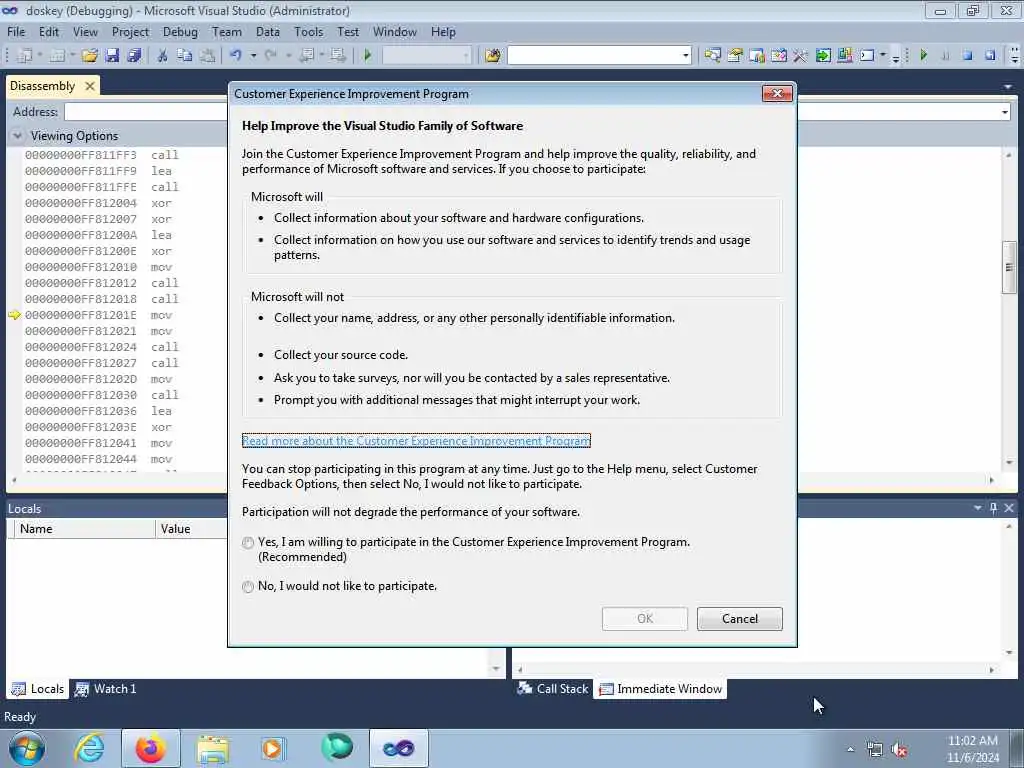This screenshot has width=1024, height=768.
Task: Select the Locals tab
Action: (x=38, y=688)
